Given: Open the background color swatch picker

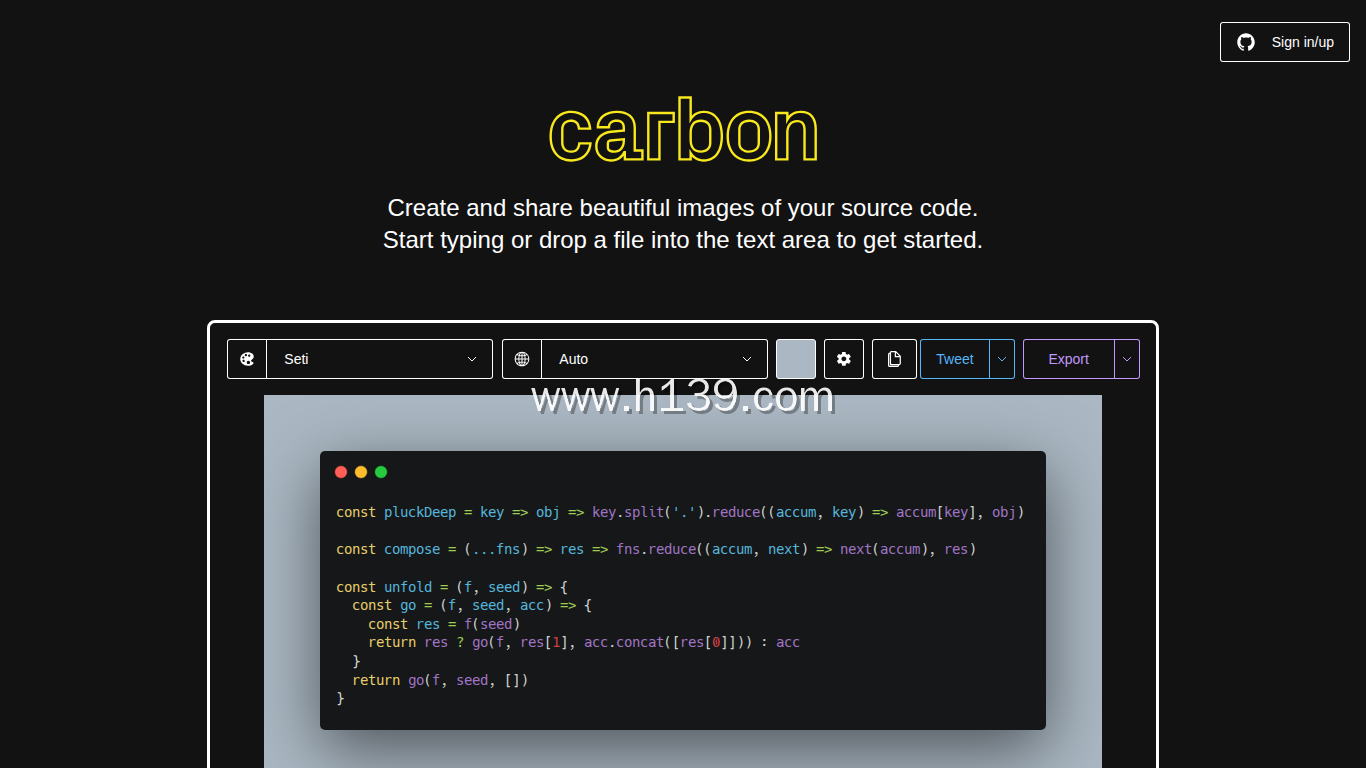Looking at the screenshot, I should pos(796,359).
